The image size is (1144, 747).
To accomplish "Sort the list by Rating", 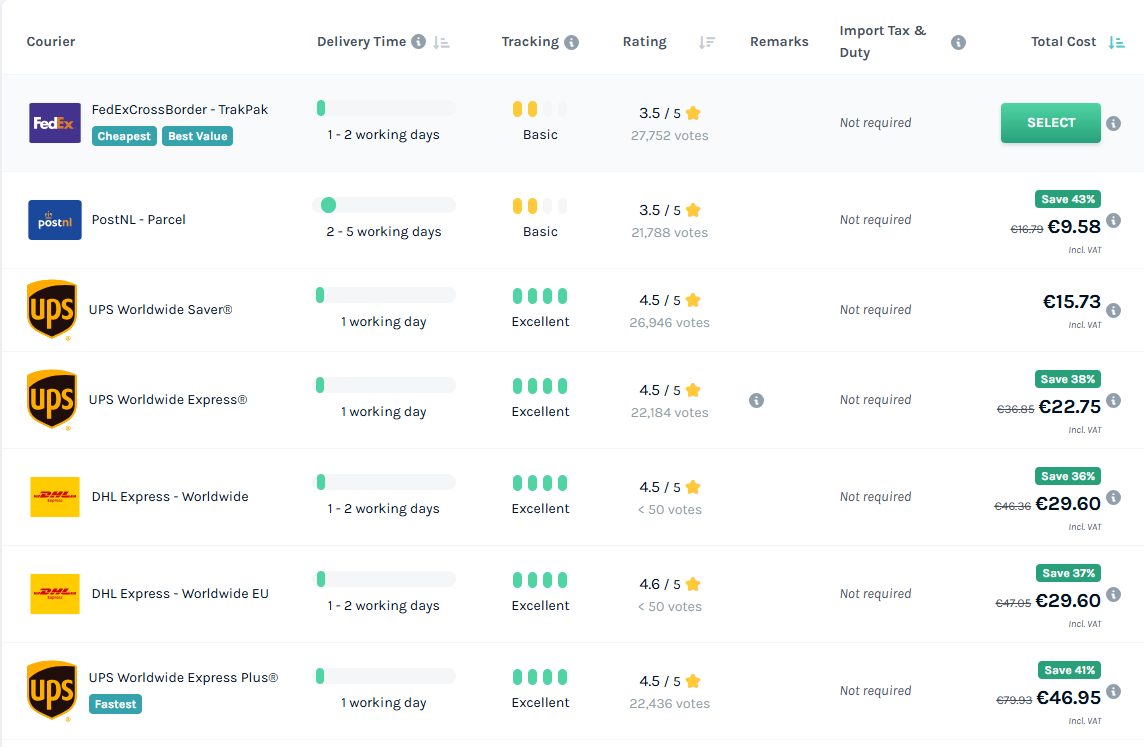I will 706,42.
